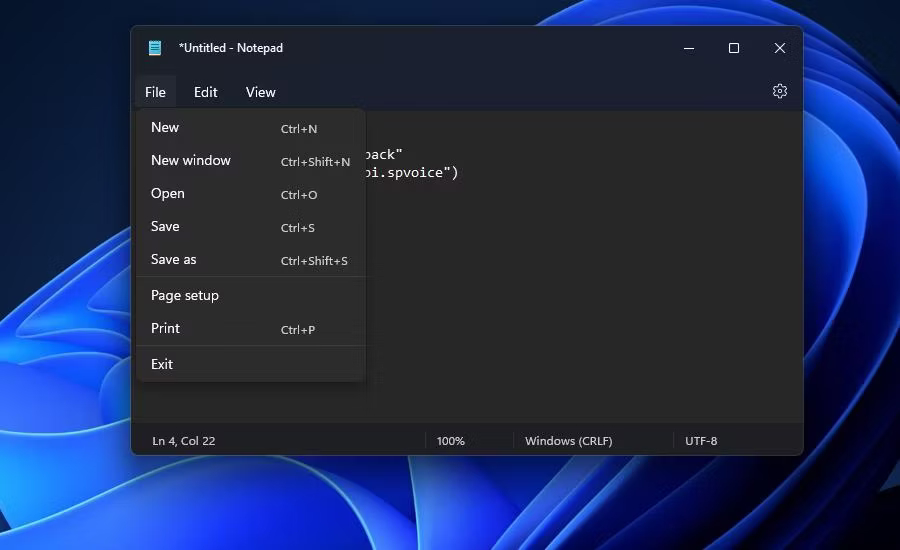Select New window menu entry
The height and width of the screenshot is (550, 900).
click(251, 161)
